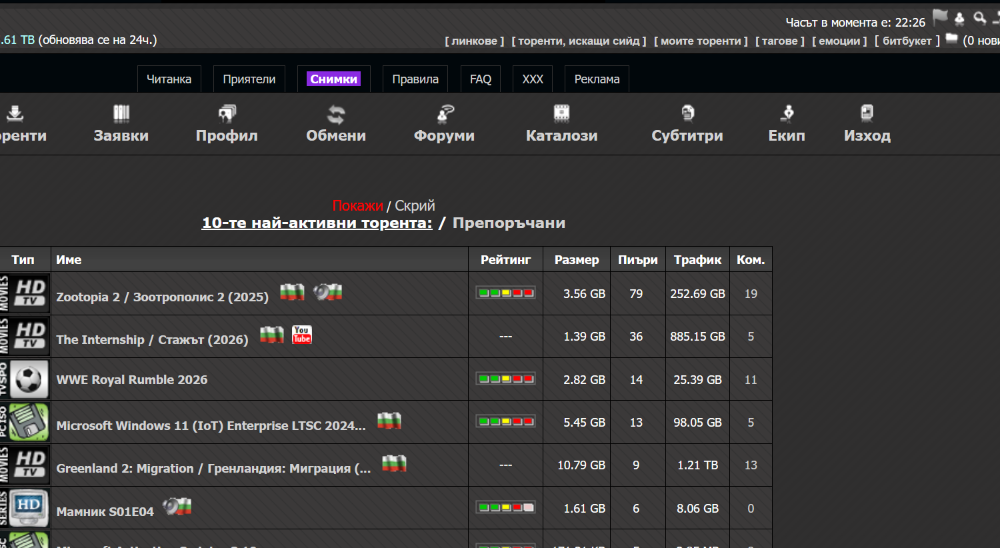Screen dimensions: 1000x548
Task: Open Microsoft Windows 11 (IoT) Enterprise LTSC torrent
Action: point(211,426)
